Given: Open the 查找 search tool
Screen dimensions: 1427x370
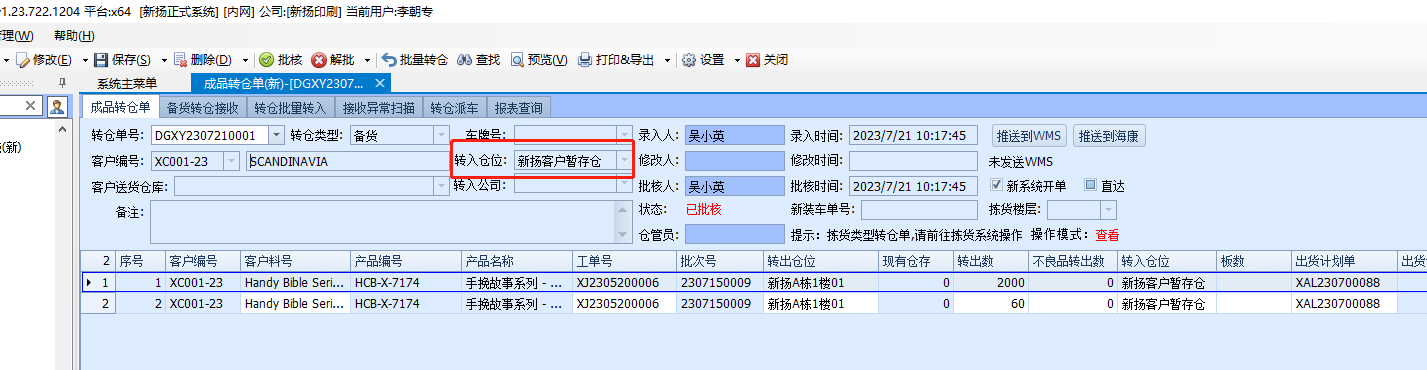Looking at the screenshot, I should click(479, 60).
